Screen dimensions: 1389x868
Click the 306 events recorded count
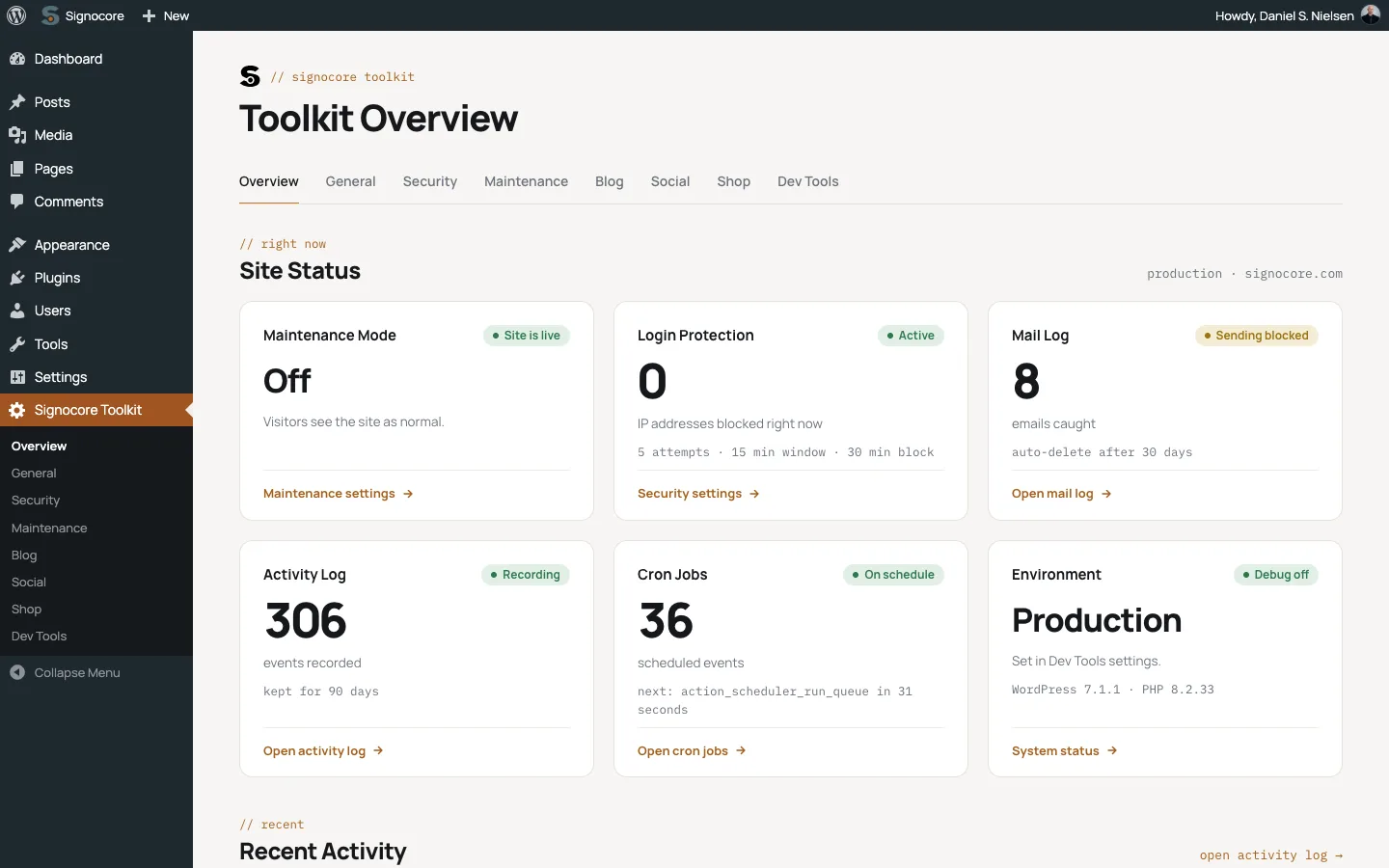coord(306,621)
